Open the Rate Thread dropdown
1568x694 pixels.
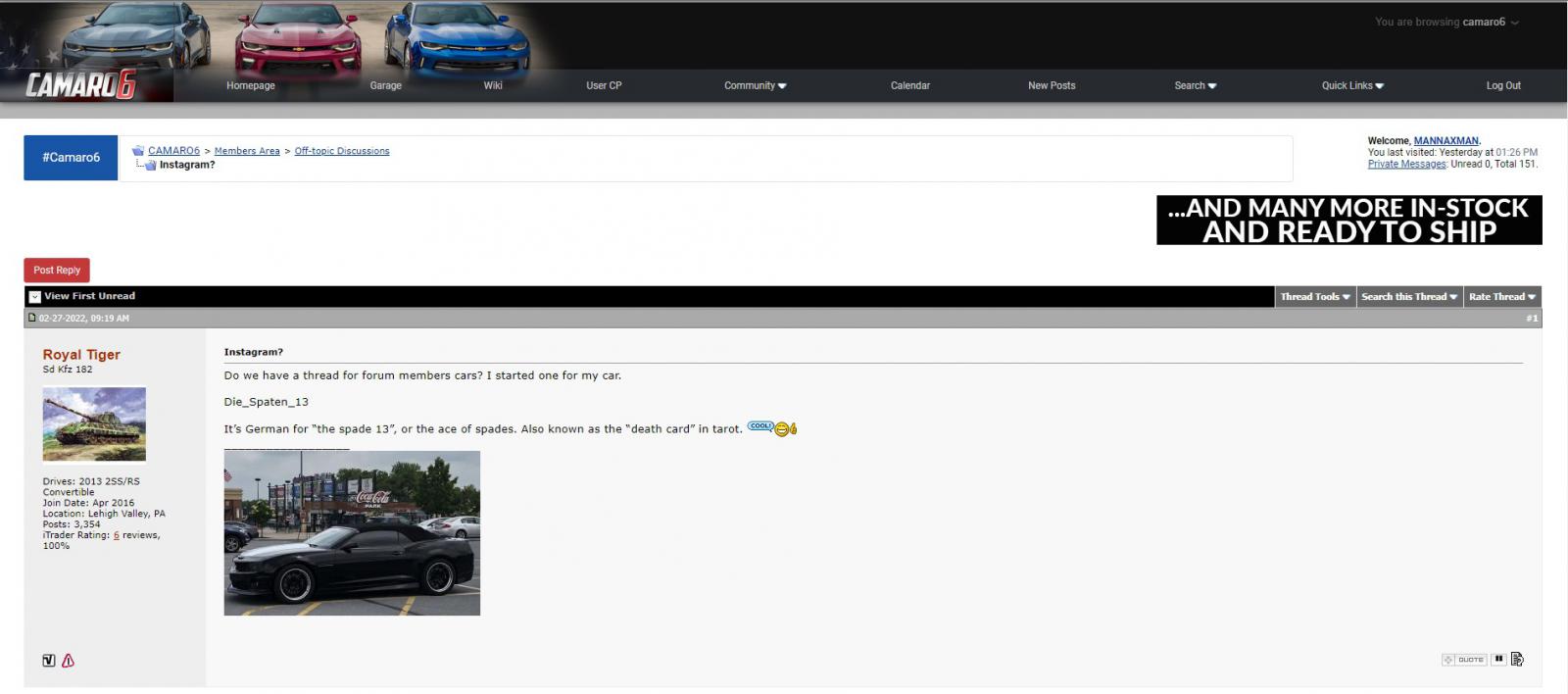click(1501, 296)
